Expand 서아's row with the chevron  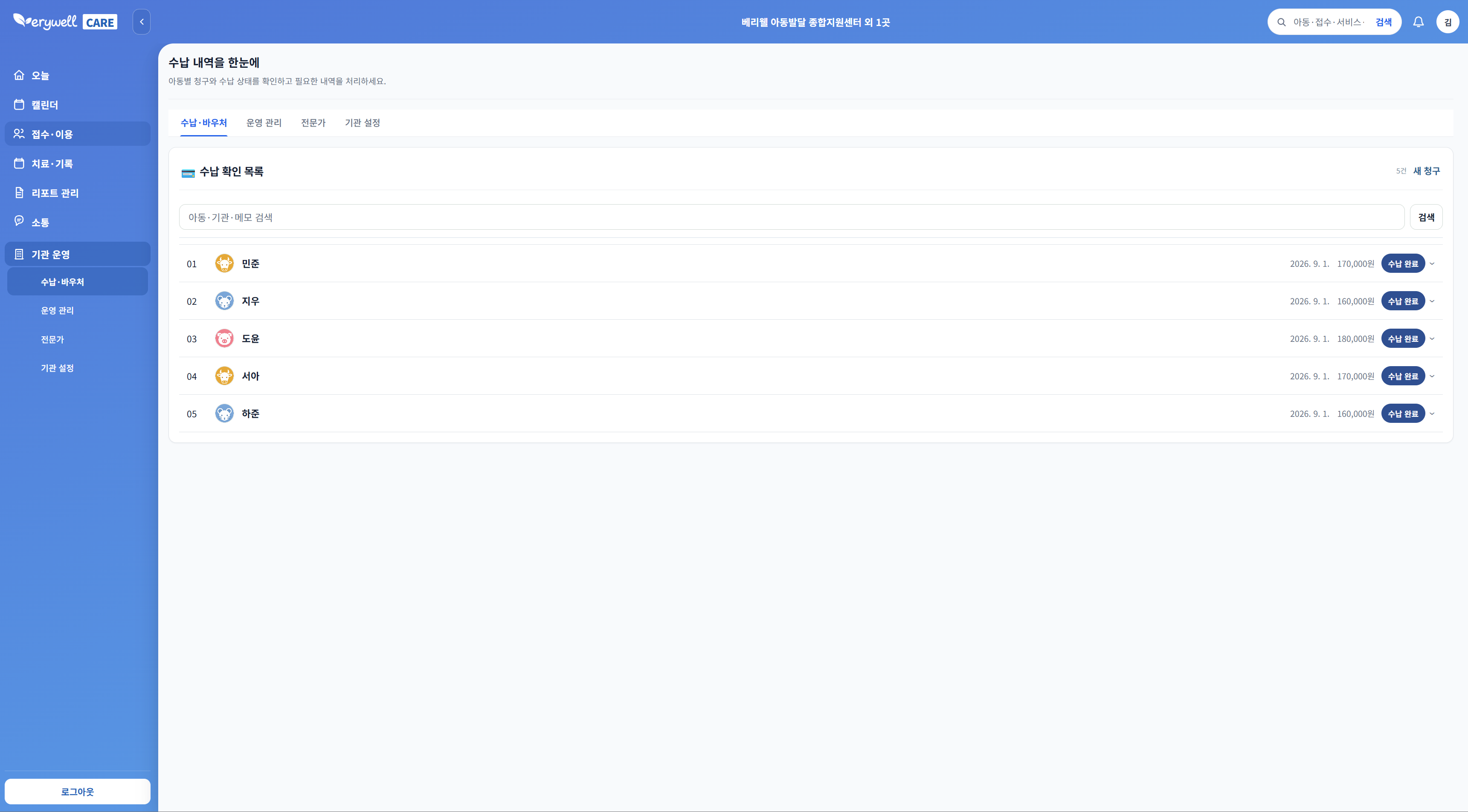pos(1432,376)
